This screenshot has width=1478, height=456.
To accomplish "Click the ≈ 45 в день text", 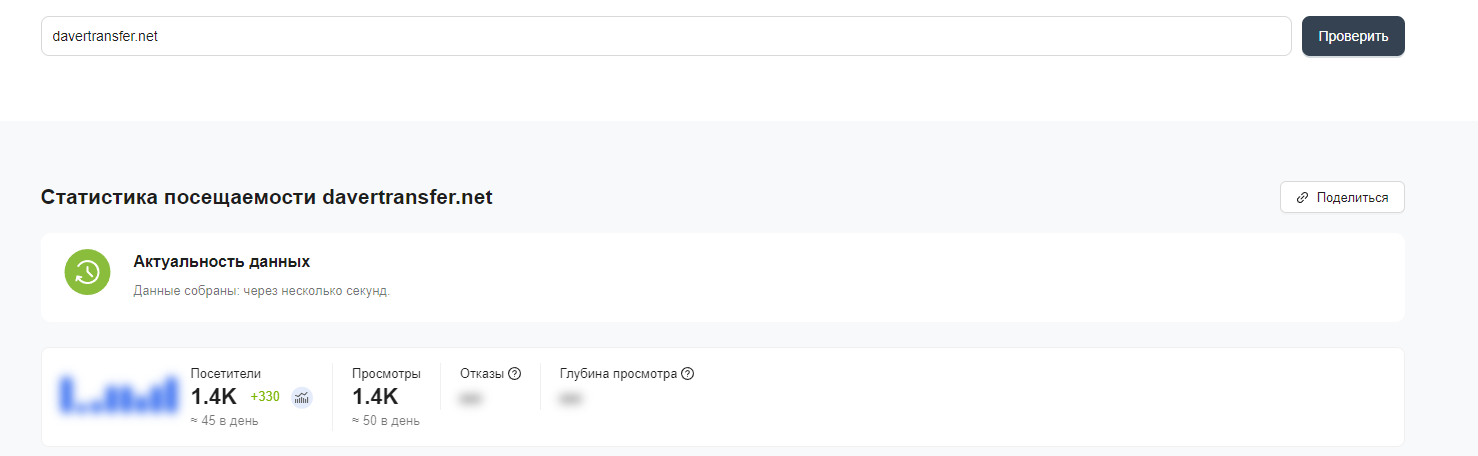I will [x=225, y=421].
